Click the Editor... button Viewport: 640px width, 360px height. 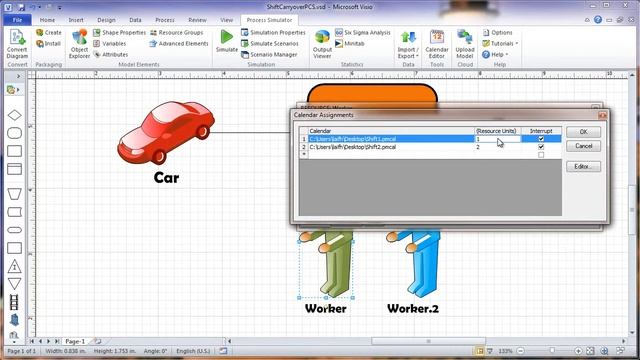coord(583,167)
